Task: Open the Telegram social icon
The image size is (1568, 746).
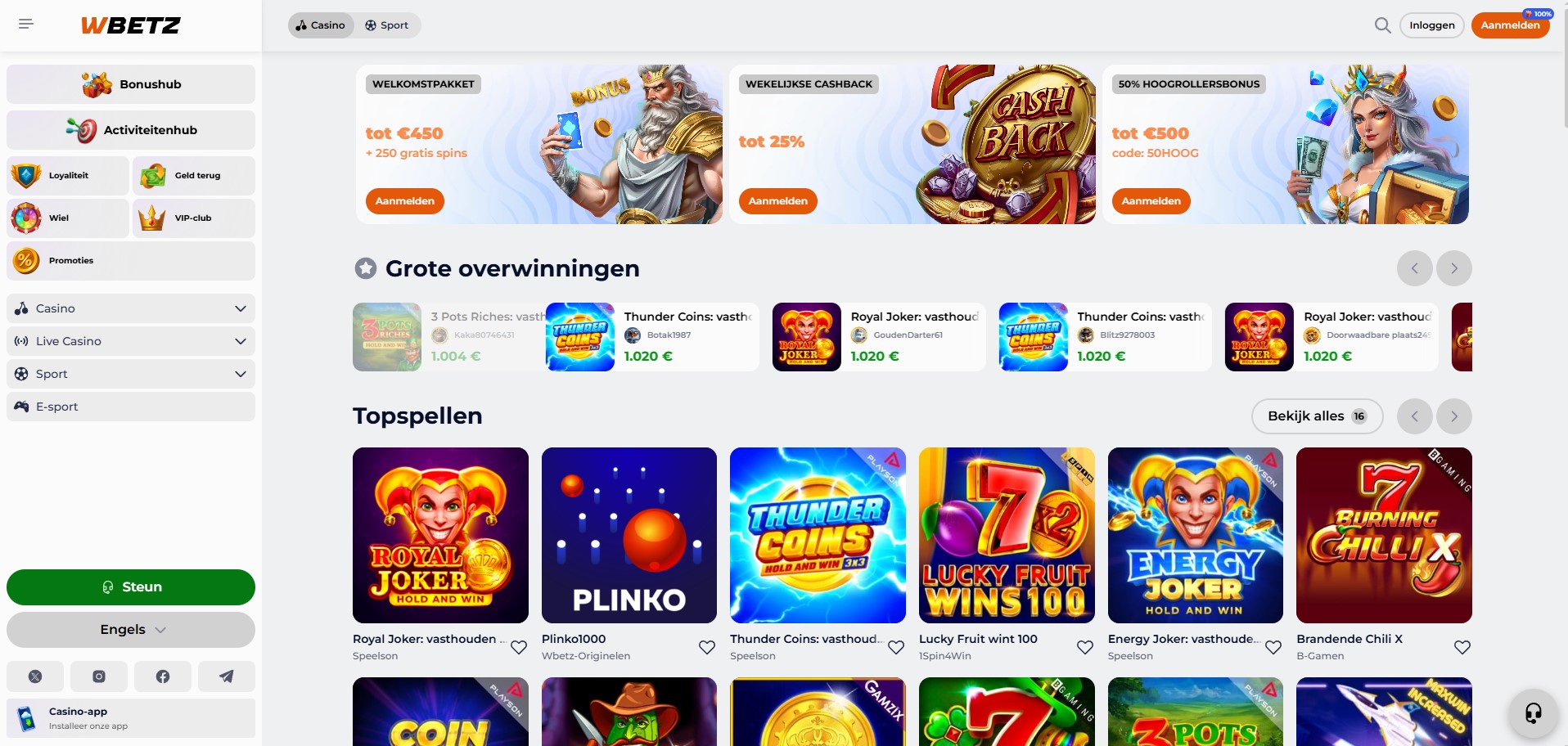Action: [227, 676]
